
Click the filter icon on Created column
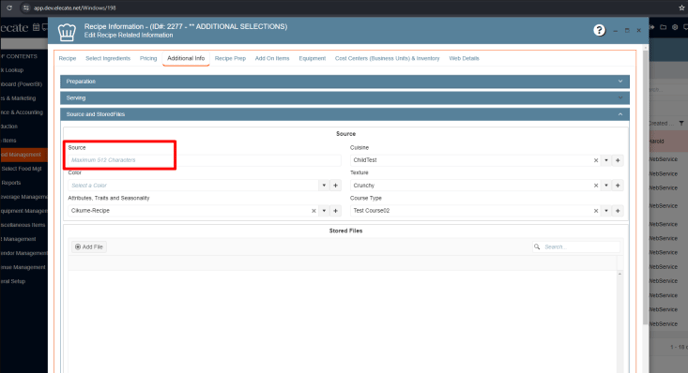[x=681, y=123]
